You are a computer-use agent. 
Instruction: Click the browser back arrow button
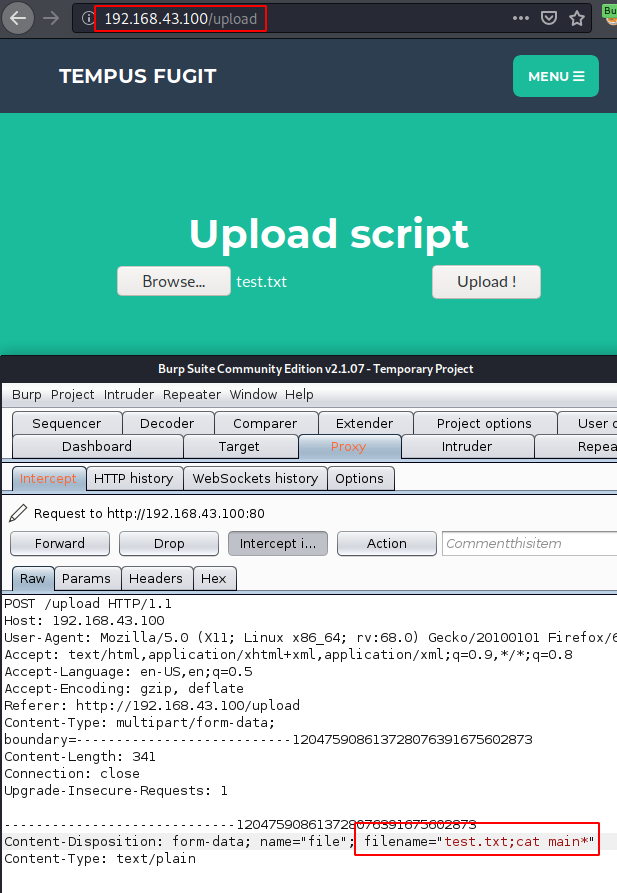pyautogui.click(x=18, y=18)
